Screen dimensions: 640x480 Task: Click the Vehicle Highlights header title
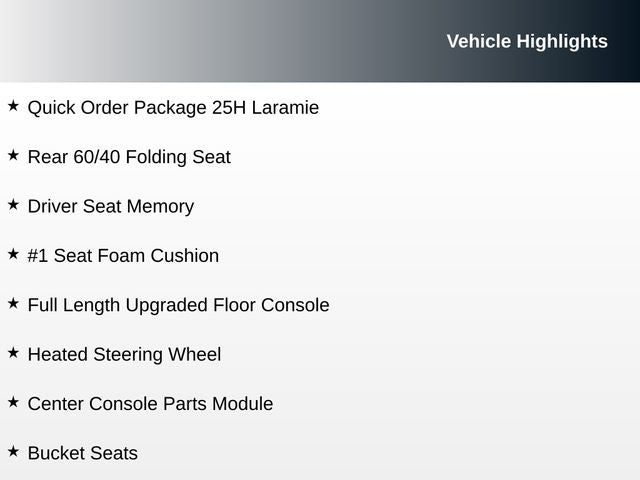[x=526, y=41]
